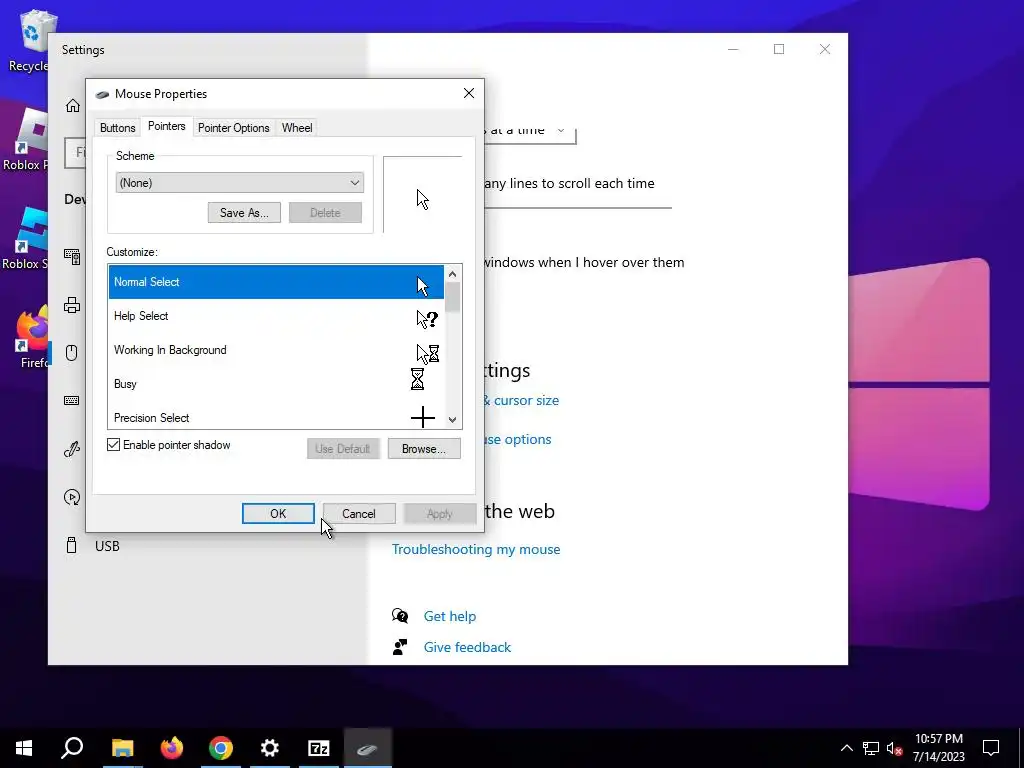1024x768 pixels.
Task: Select the Mouse sidebar icon in Settings
Action: tap(72, 353)
